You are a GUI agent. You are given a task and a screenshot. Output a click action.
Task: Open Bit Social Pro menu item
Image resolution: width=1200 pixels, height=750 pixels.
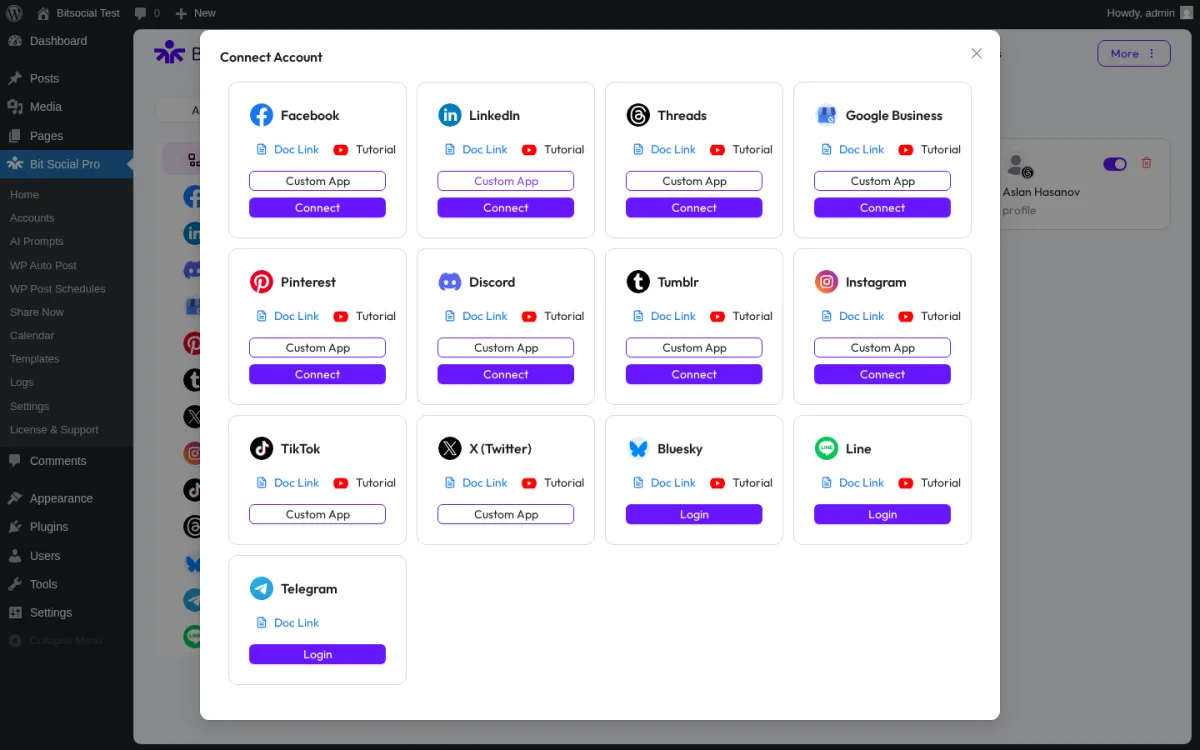point(66,164)
